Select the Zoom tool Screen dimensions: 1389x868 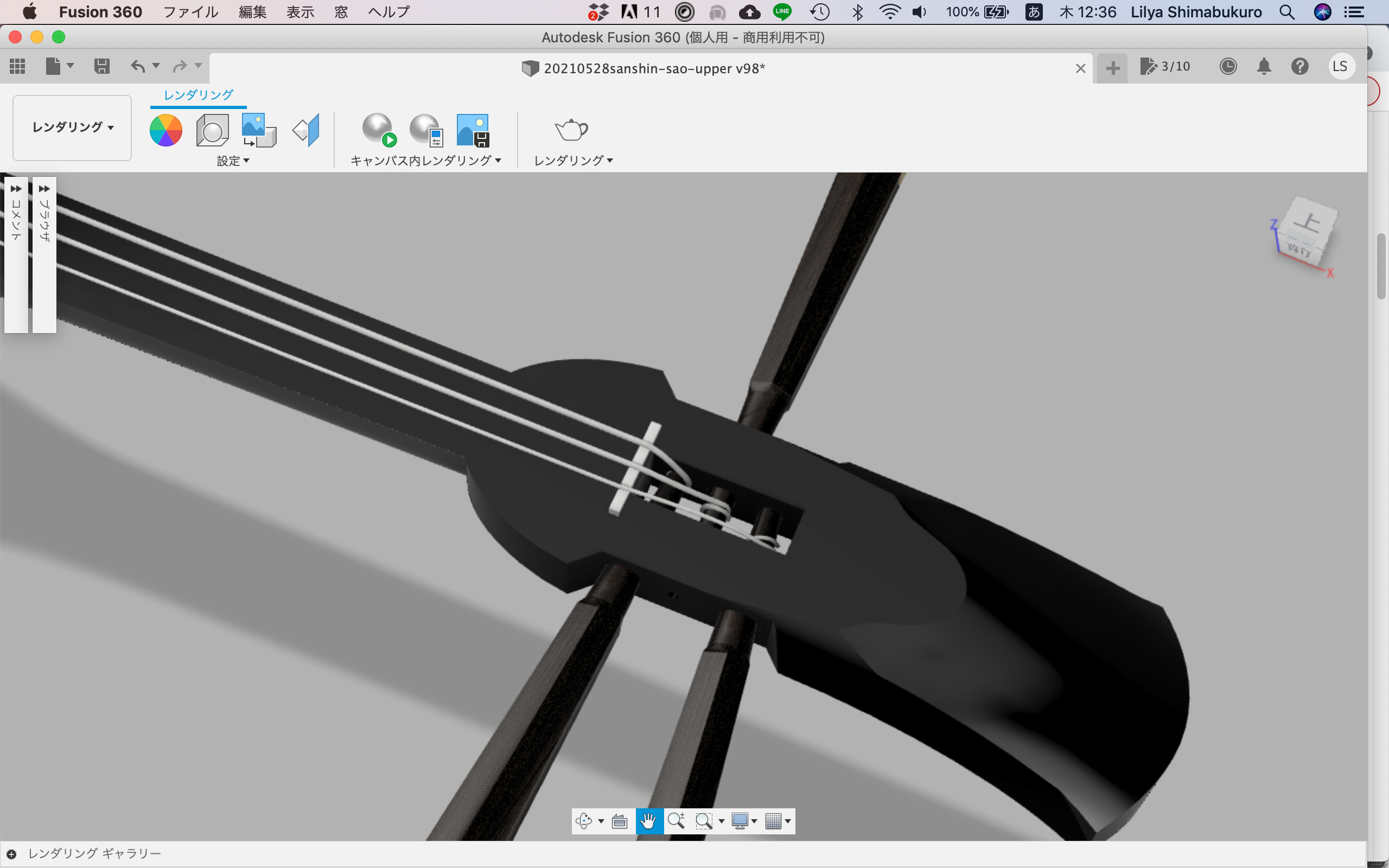(676, 821)
